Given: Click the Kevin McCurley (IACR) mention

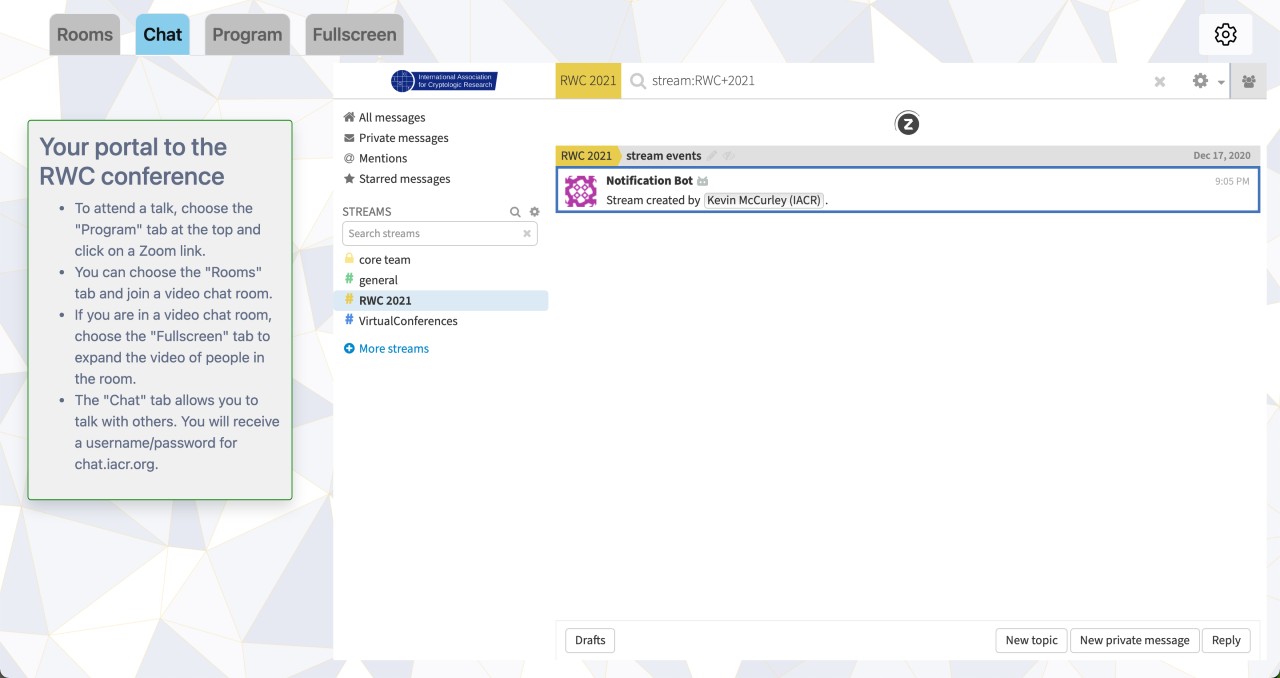Looking at the screenshot, I should (x=764, y=200).
